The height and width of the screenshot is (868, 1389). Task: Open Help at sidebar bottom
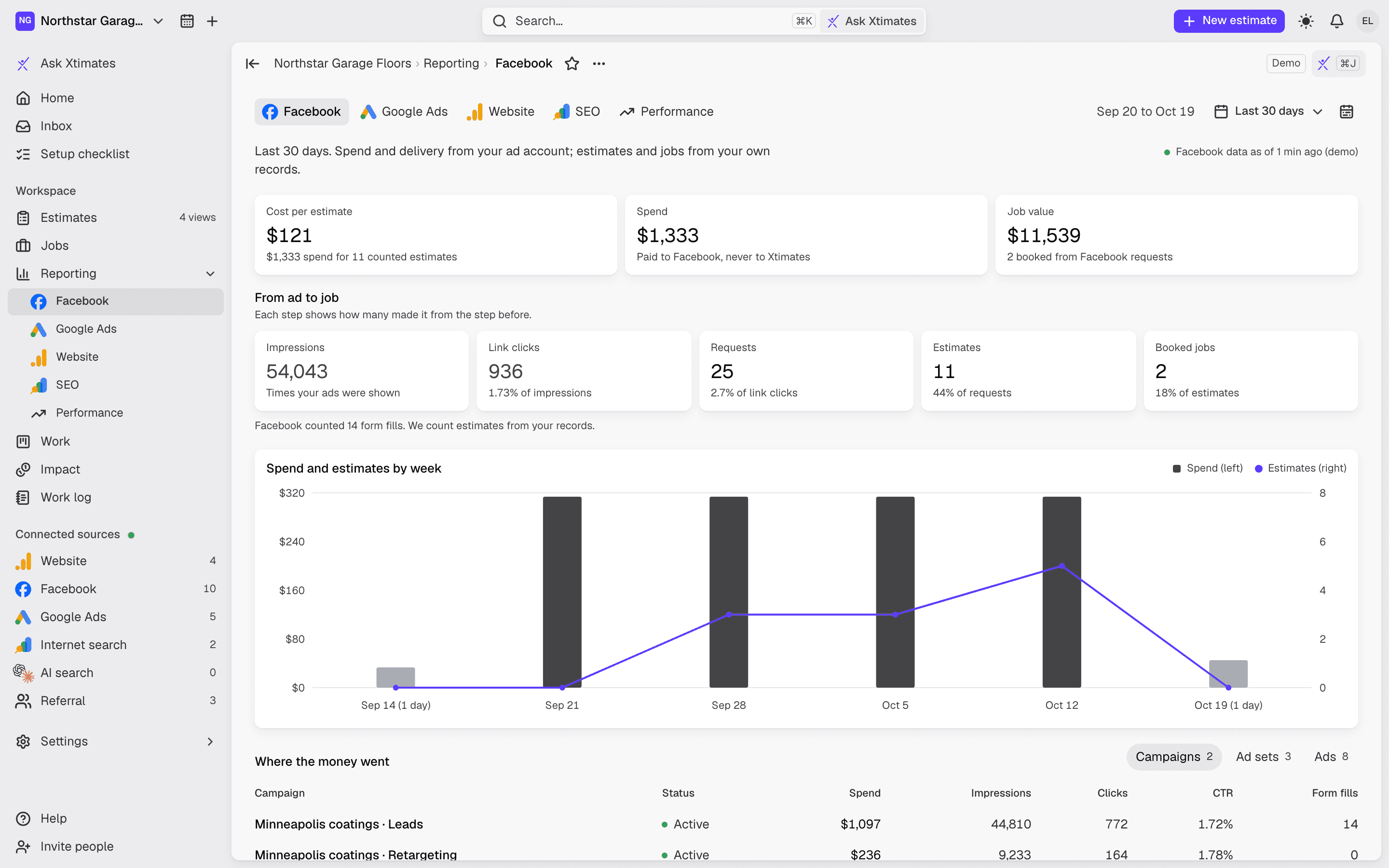pyautogui.click(x=115, y=819)
